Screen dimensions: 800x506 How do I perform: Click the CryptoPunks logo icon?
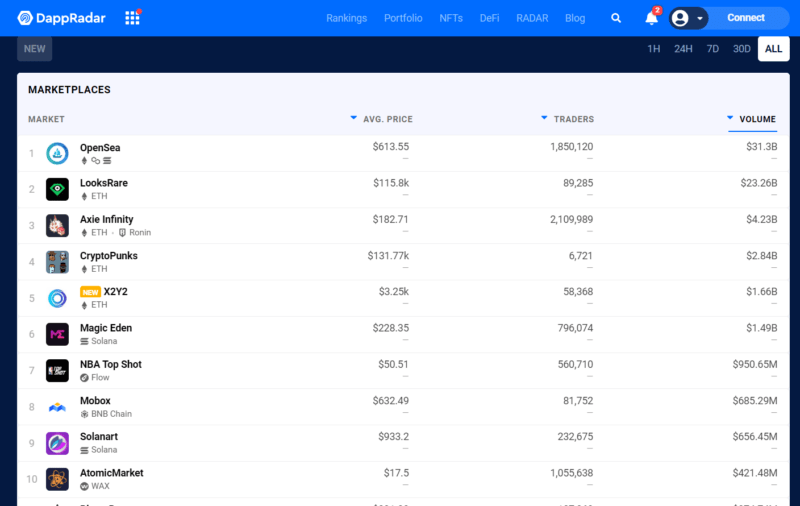tap(57, 262)
